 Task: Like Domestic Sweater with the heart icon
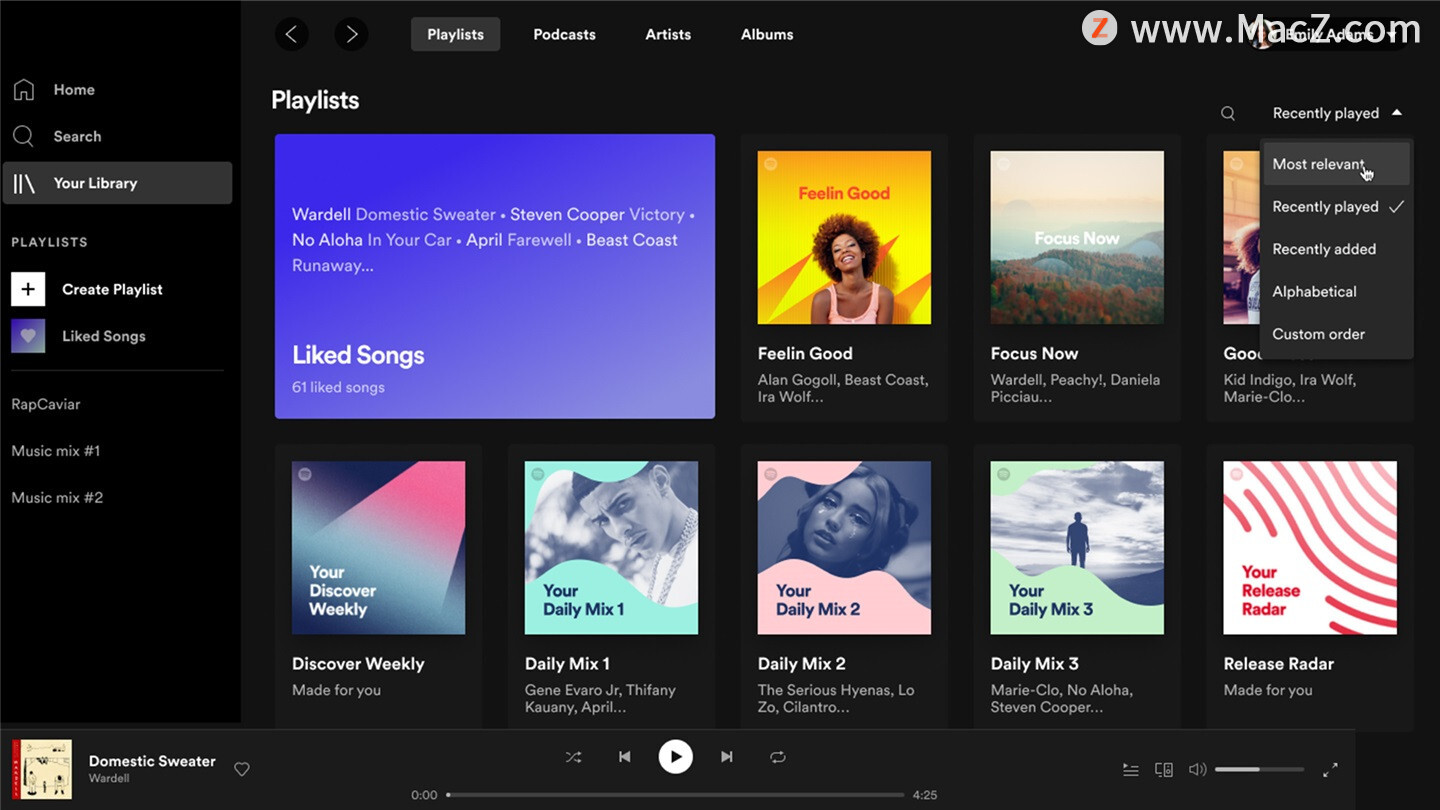click(x=242, y=769)
